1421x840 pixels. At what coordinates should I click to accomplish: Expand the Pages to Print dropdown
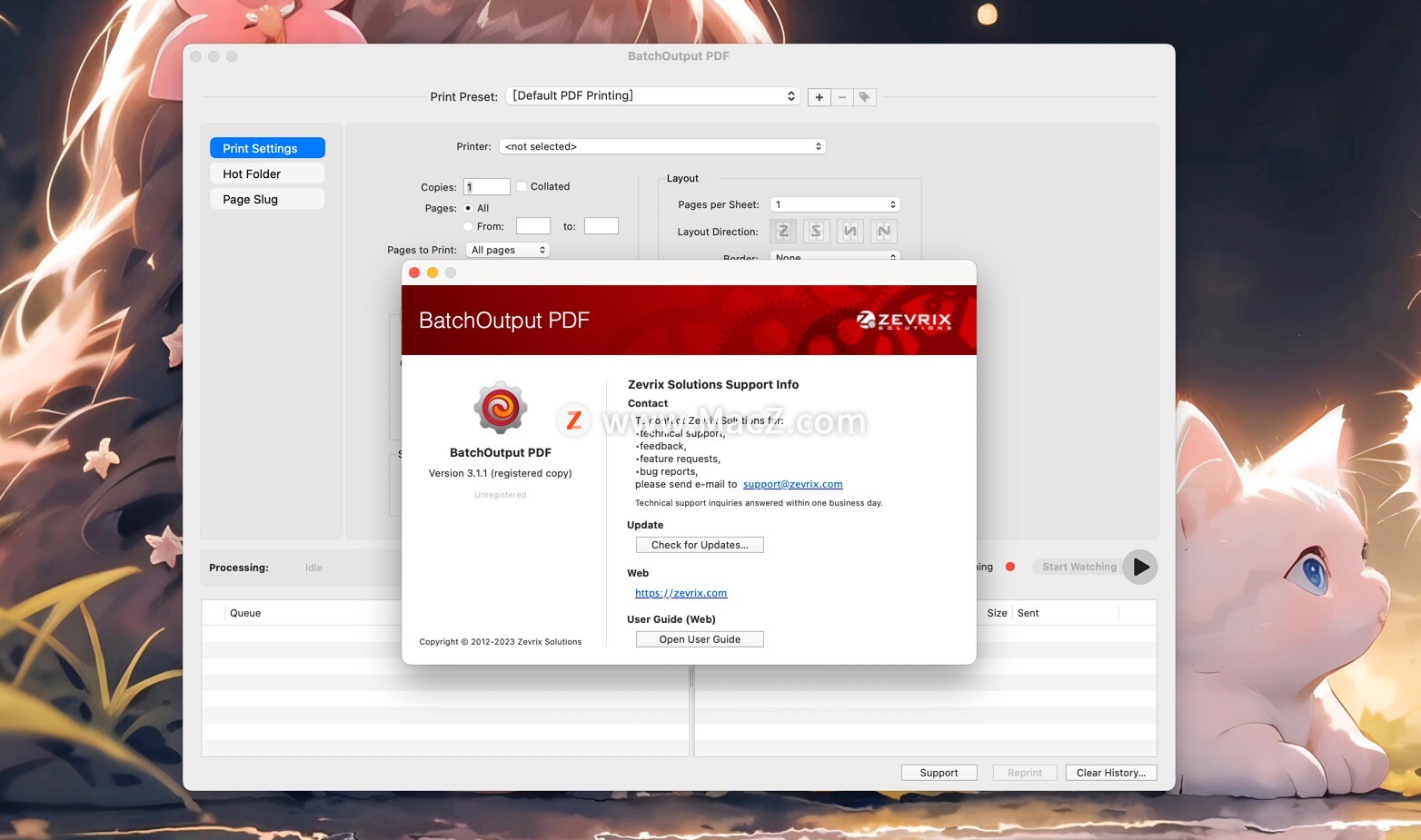pos(508,250)
